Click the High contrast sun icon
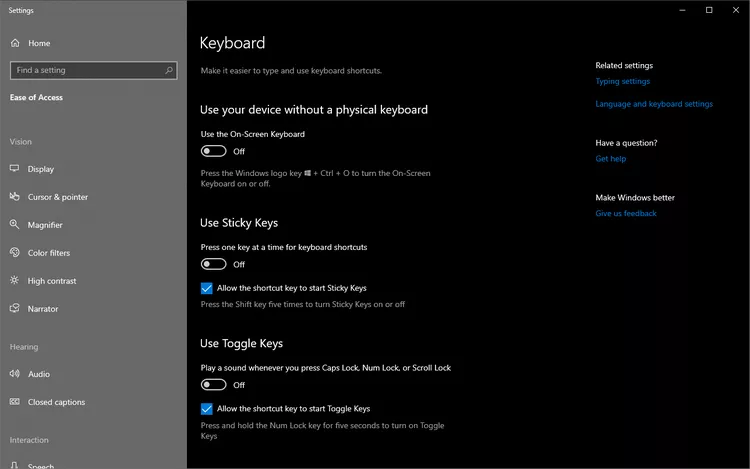Screen dimensions: 750x469 click(15, 280)
